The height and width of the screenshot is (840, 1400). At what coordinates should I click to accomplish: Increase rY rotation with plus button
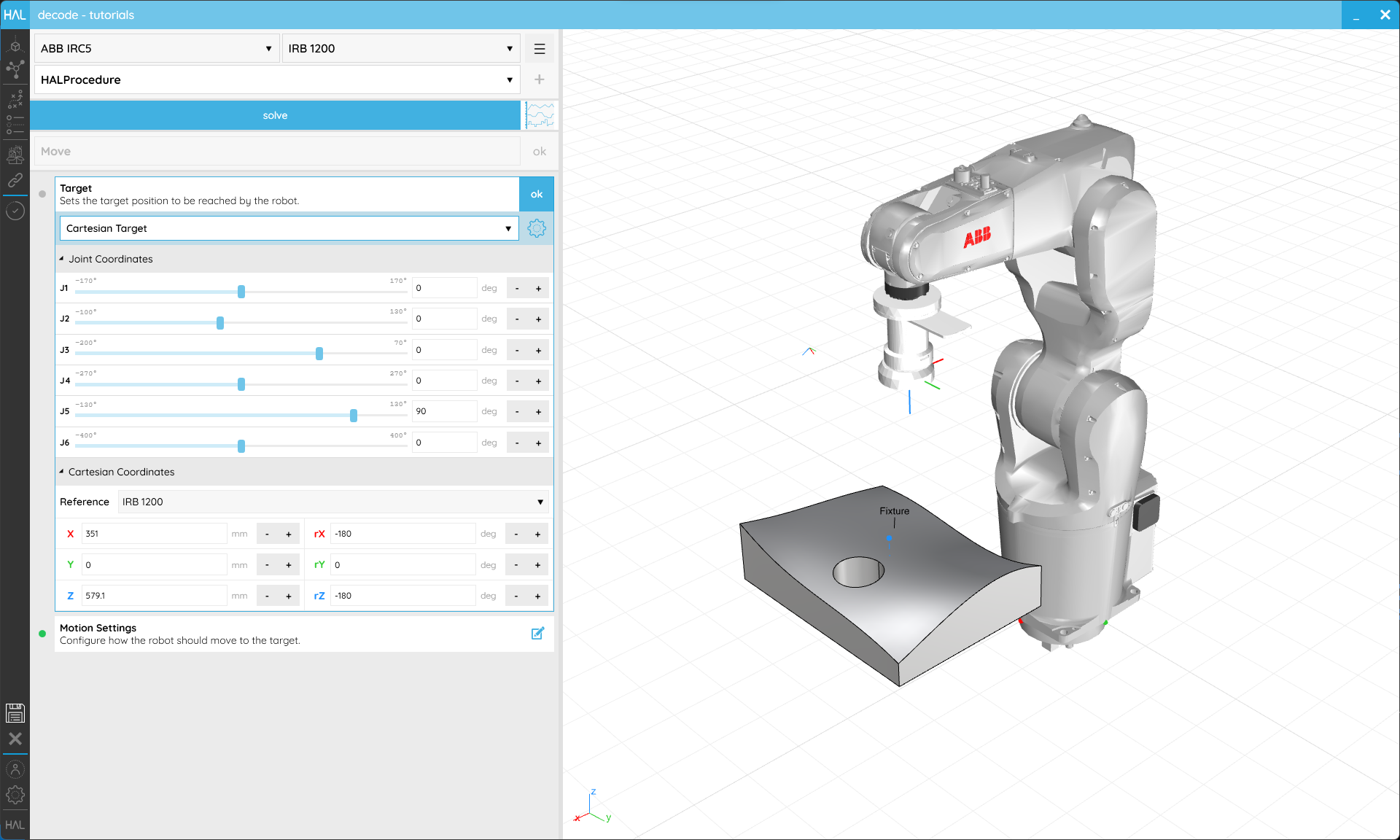click(x=538, y=565)
